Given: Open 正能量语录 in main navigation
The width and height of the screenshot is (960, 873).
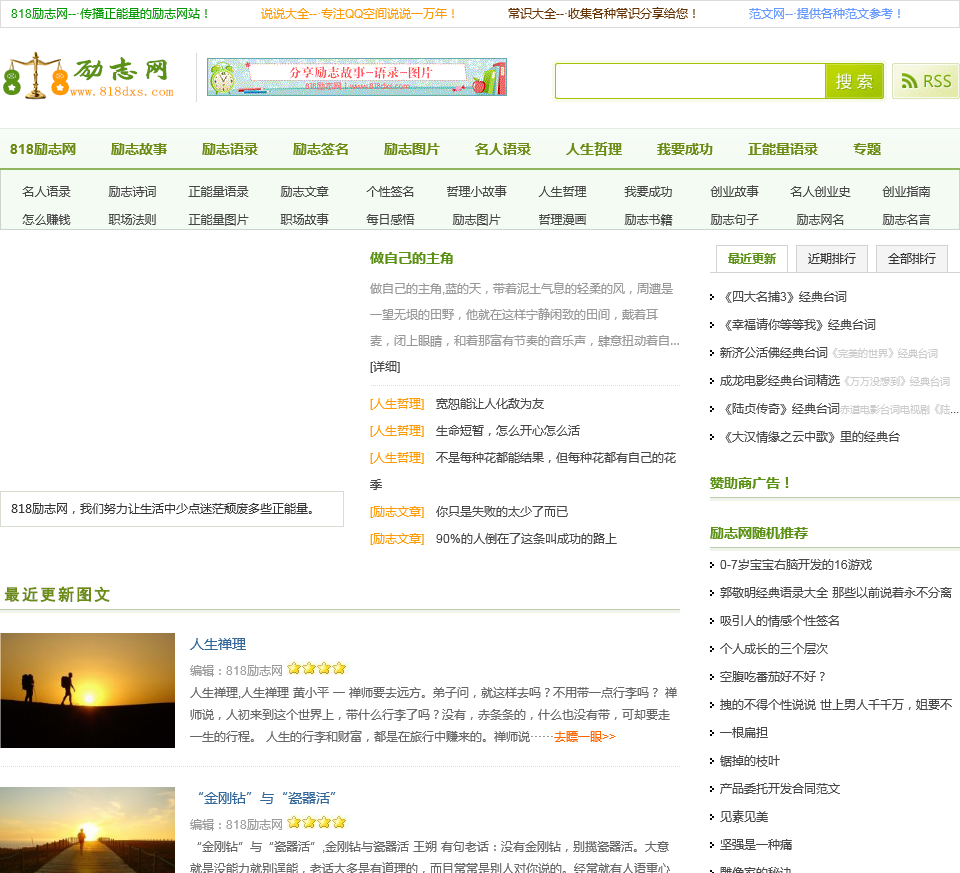Looking at the screenshot, I should click(783, 149).
